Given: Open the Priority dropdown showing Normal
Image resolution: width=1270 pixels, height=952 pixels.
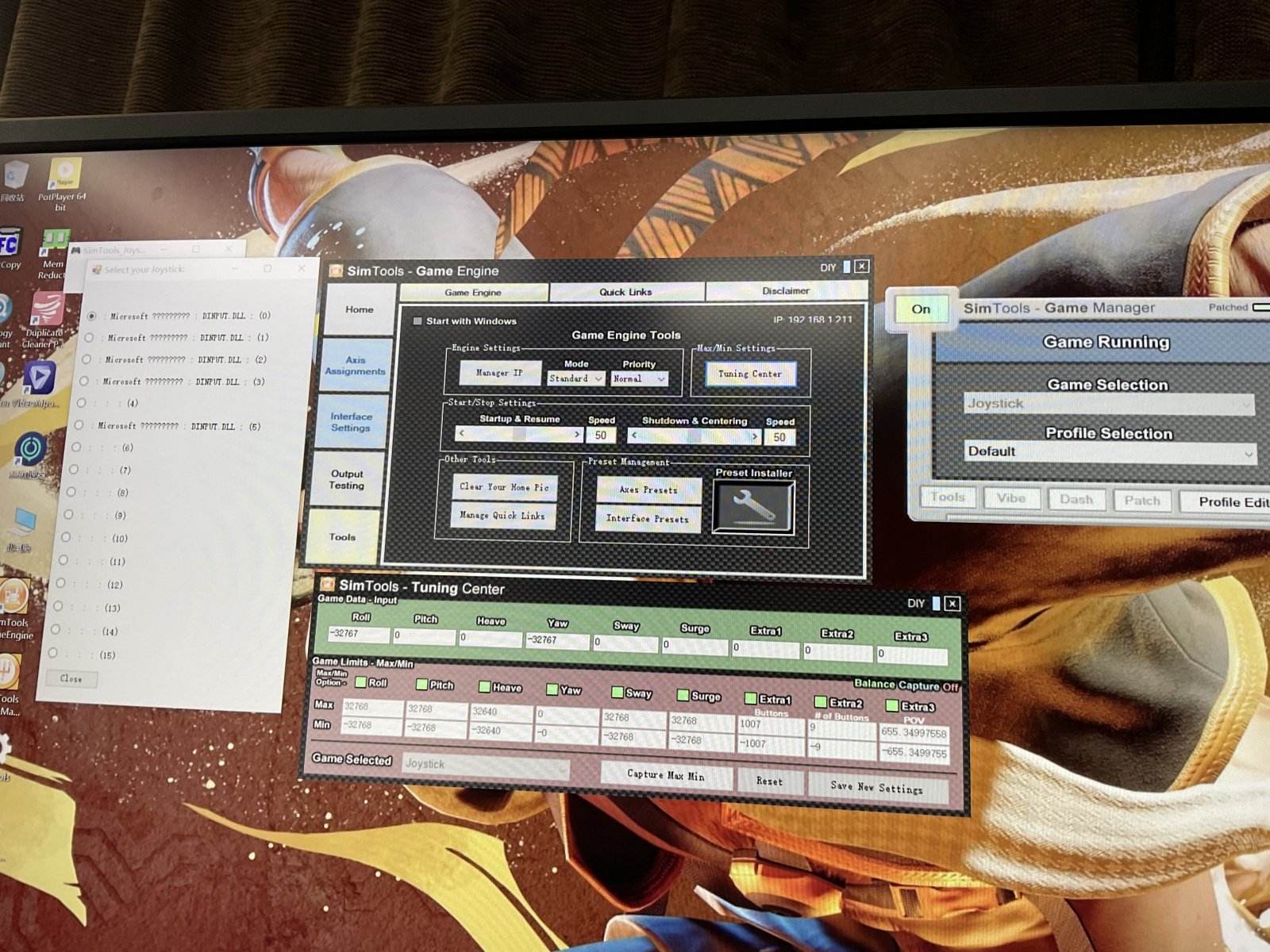Looking at the screenshot, I should [639, 379].
